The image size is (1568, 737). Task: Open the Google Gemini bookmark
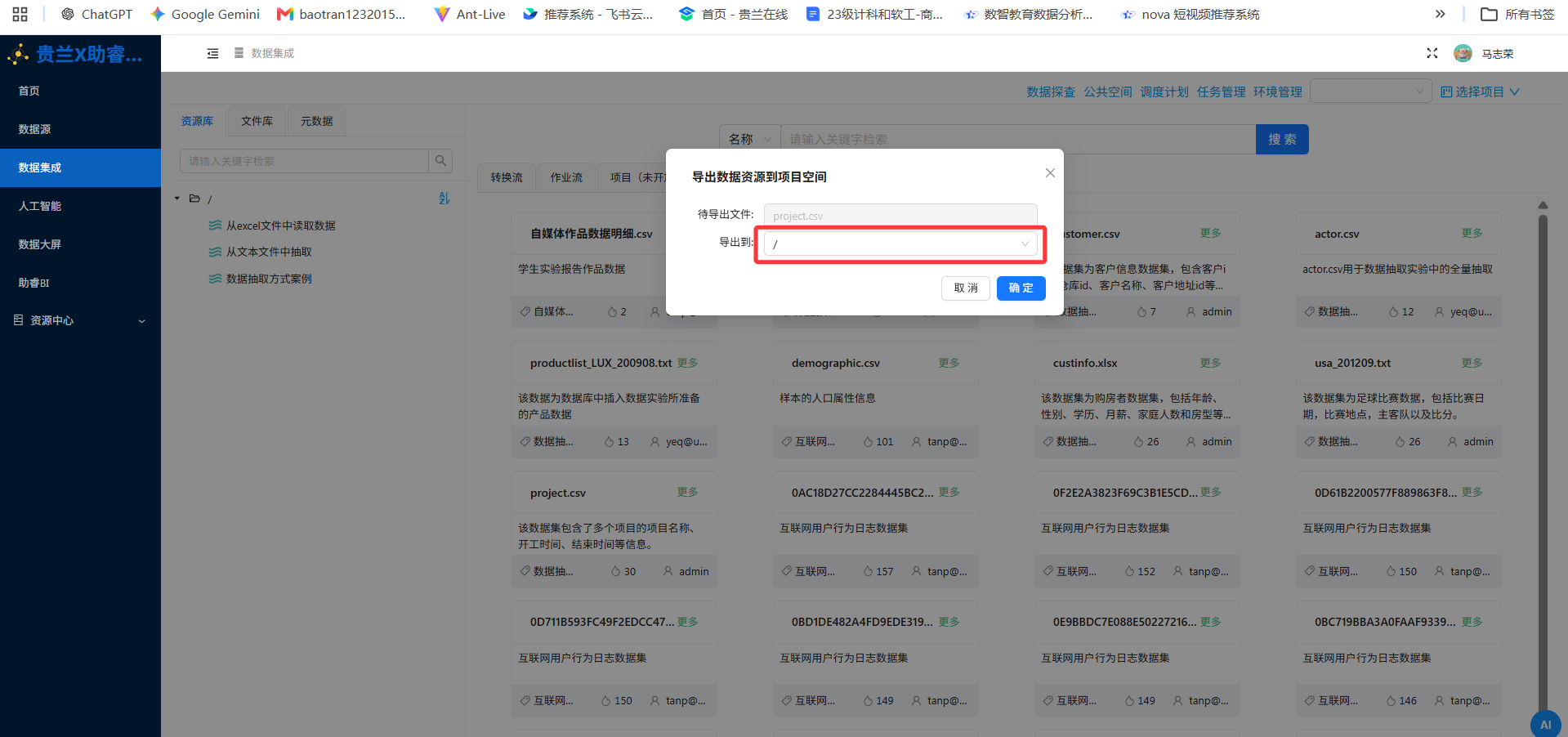205,14
